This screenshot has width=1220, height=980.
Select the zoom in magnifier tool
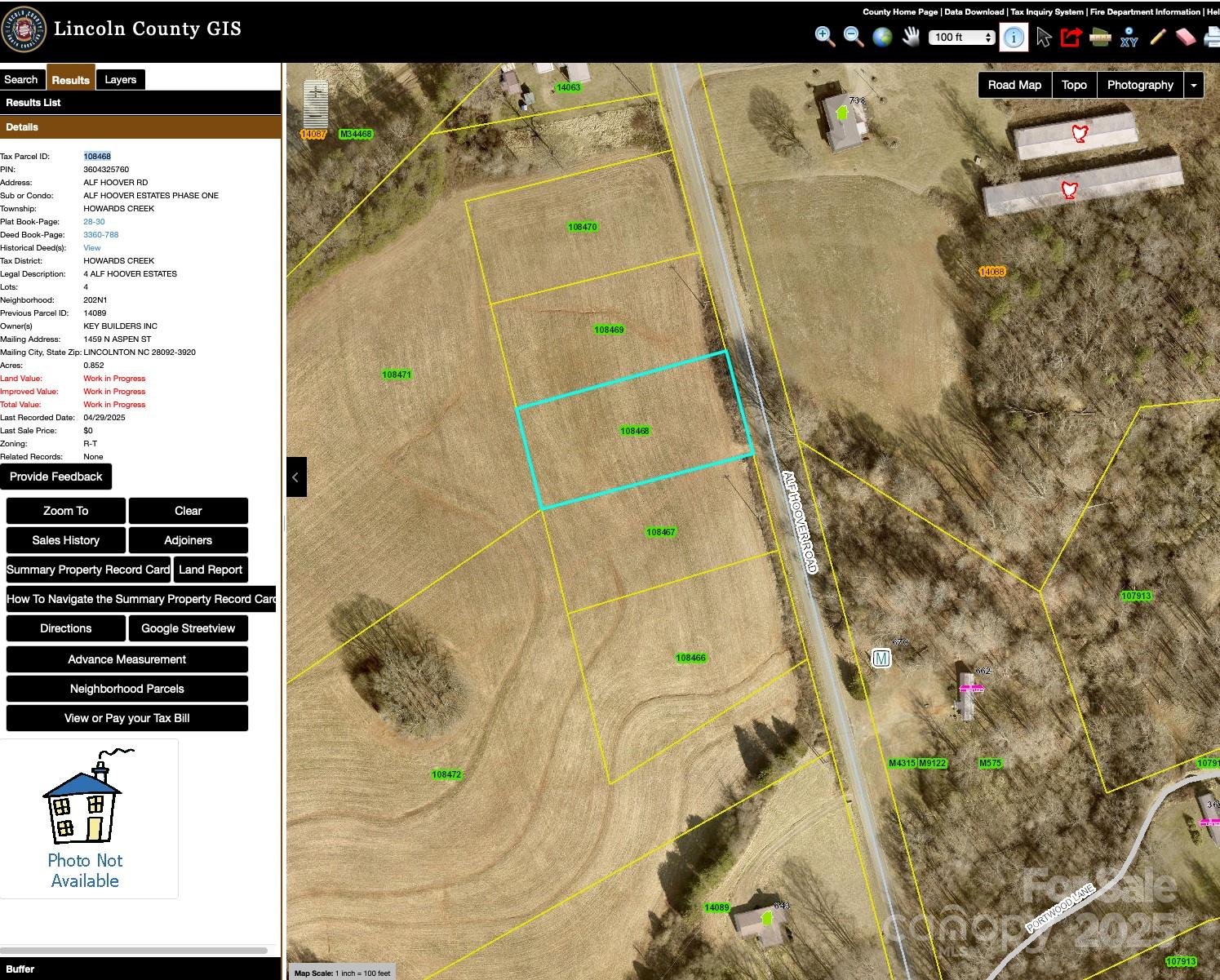(x=824, y=37)
